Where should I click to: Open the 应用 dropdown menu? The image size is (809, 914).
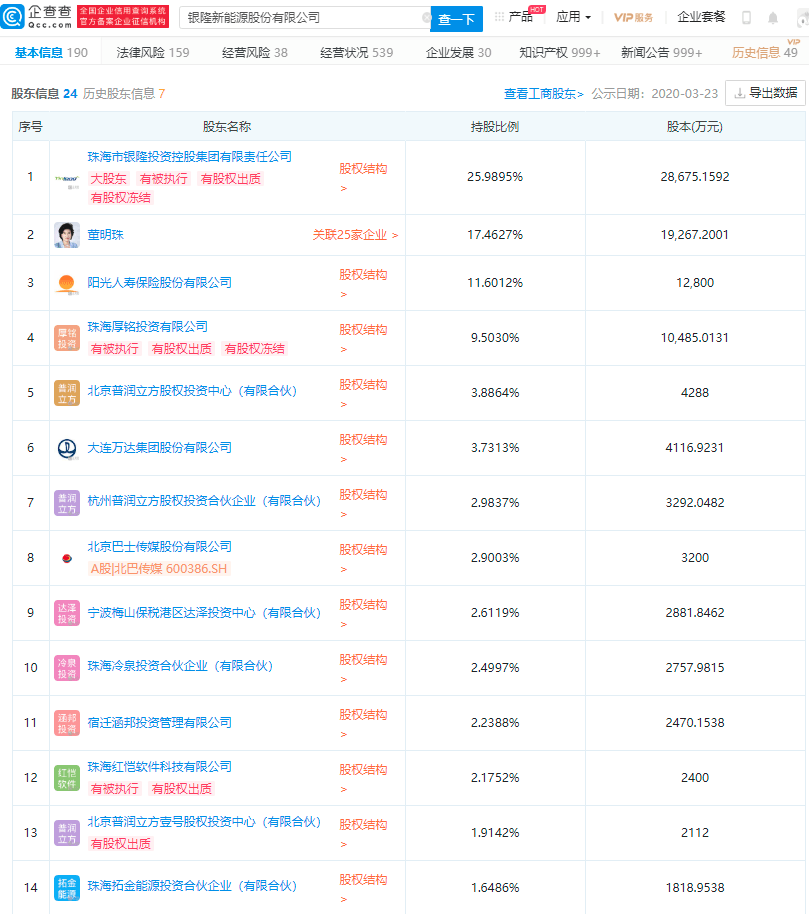coord(574,17)
